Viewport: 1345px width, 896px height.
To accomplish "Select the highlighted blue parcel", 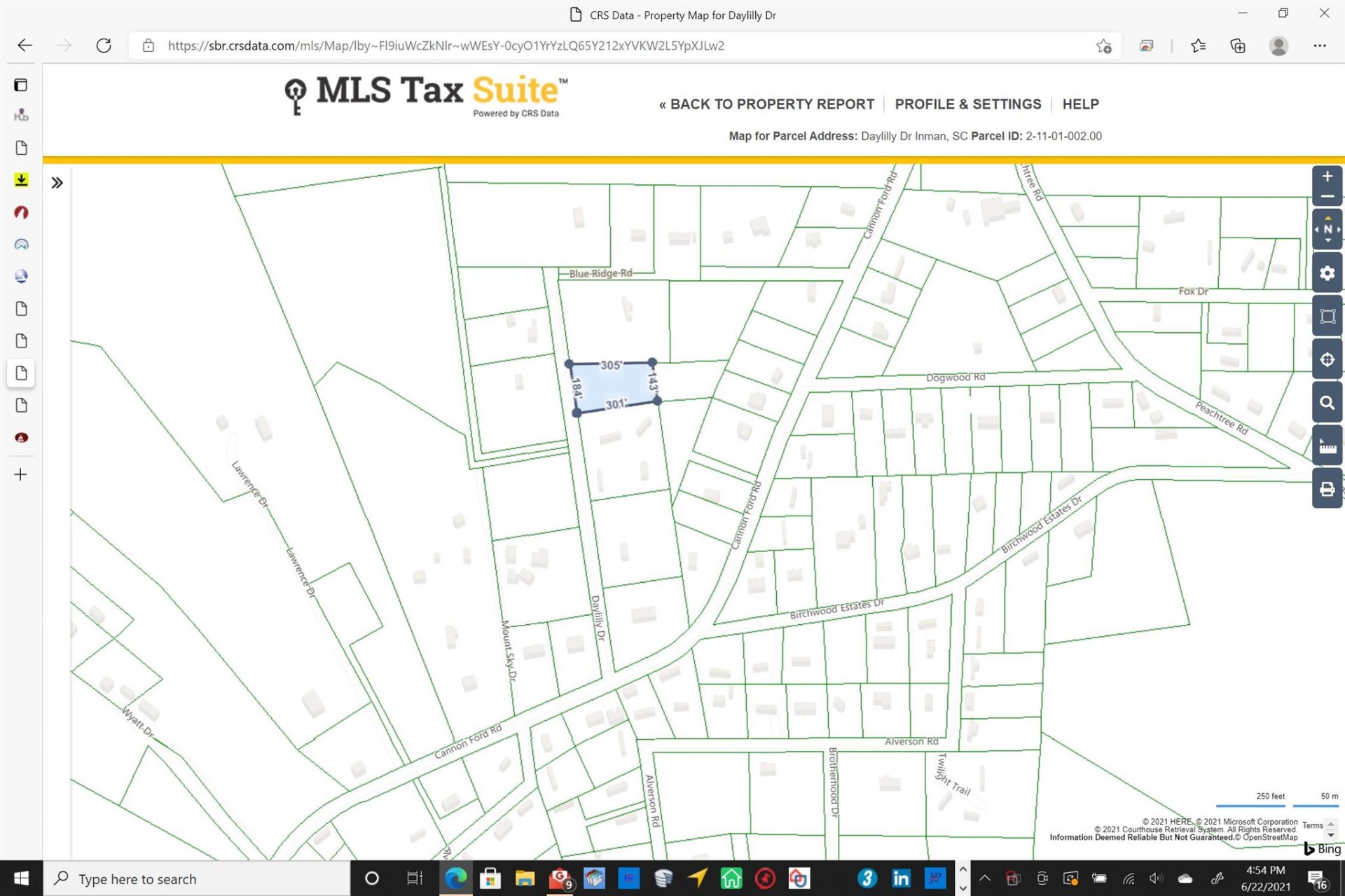I will click(613, 386).
